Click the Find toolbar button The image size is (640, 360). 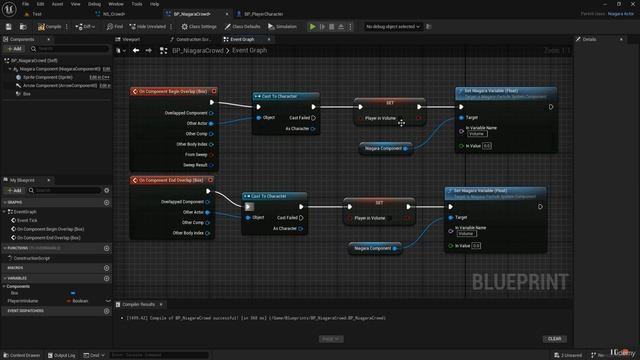[x=115, y=27]
